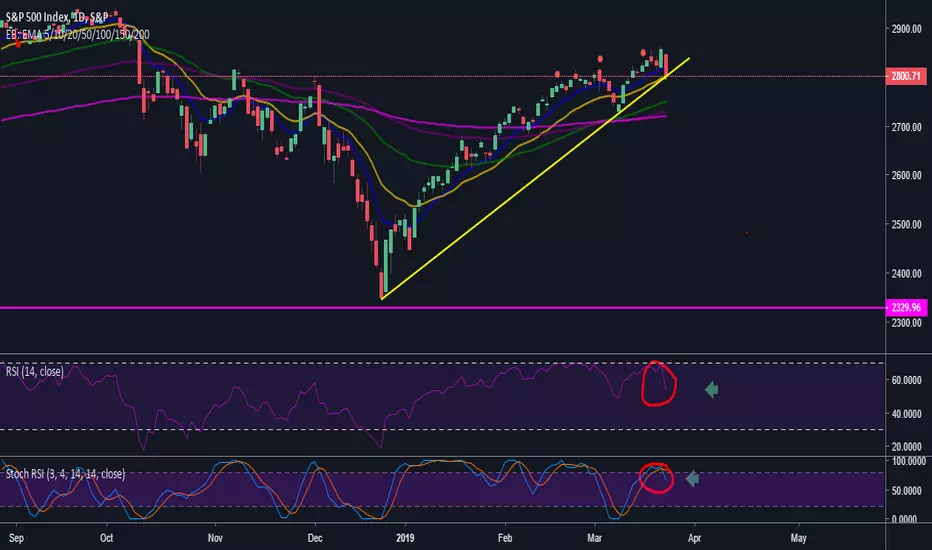Click the May label on time axis
932x550 pixels.
tap(798, 538)
